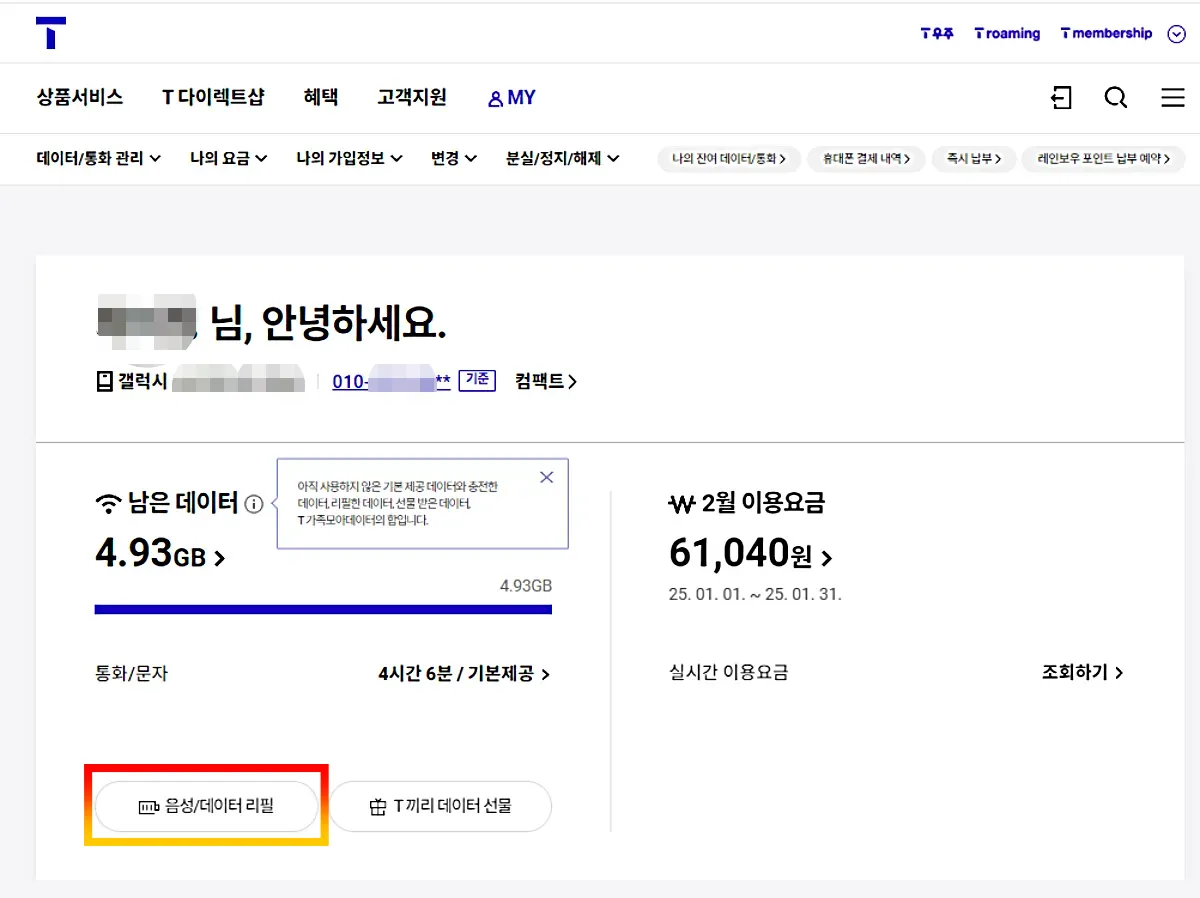Expand the 변경 dropdown
The height and width of the screenshot is (898, 1200).
click(x=454, y=158)
